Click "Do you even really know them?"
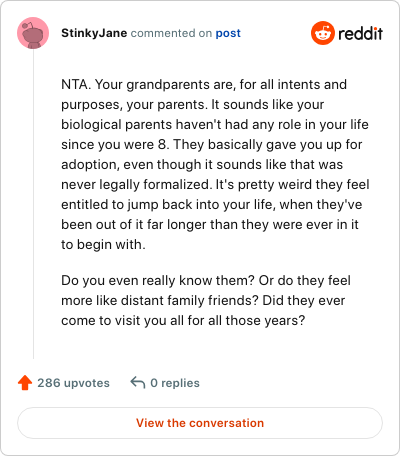The image size is (400, 456). tap(158, 281)
